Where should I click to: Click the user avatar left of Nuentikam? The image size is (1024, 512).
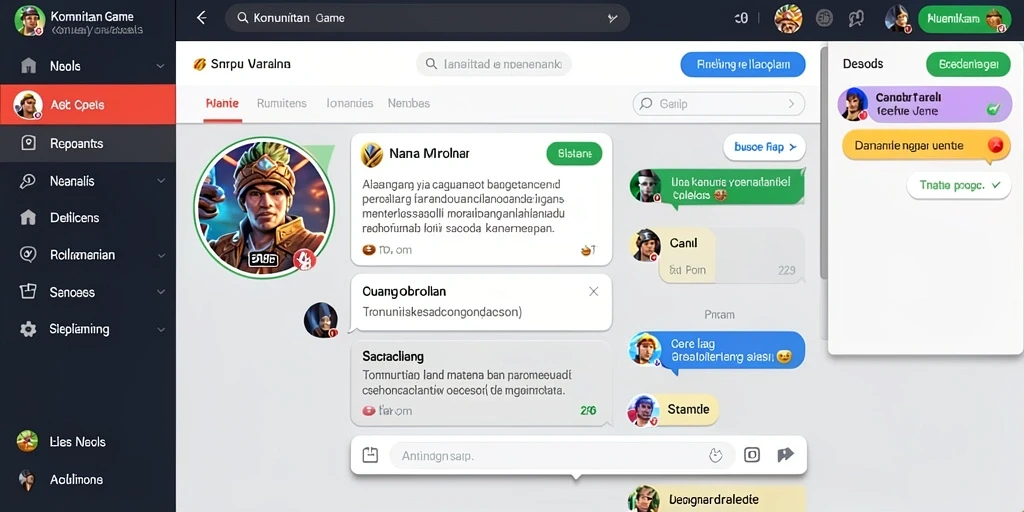click(x=898, y=18)
